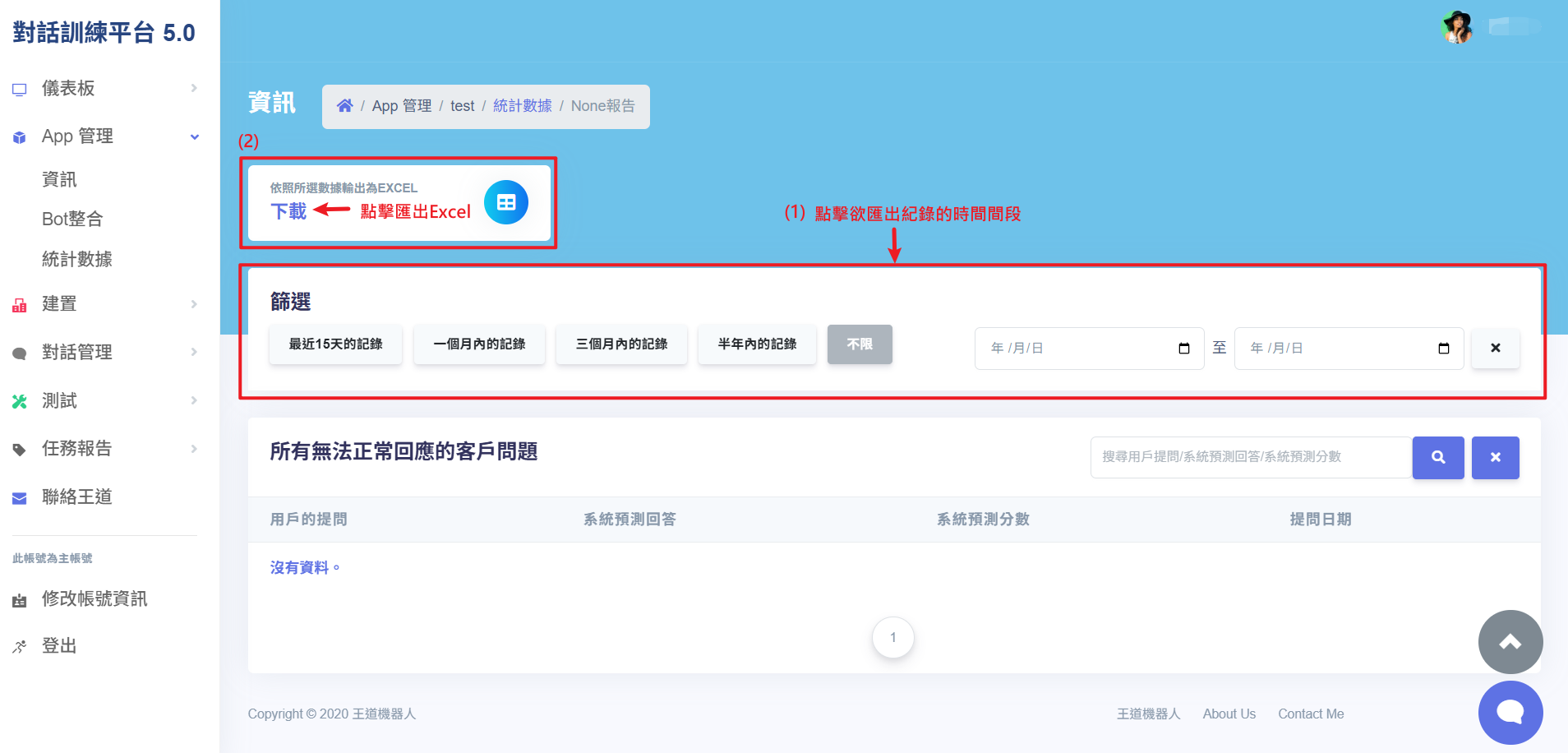
Task: Click the user avatar at the top right
Action: (1458, 27)
